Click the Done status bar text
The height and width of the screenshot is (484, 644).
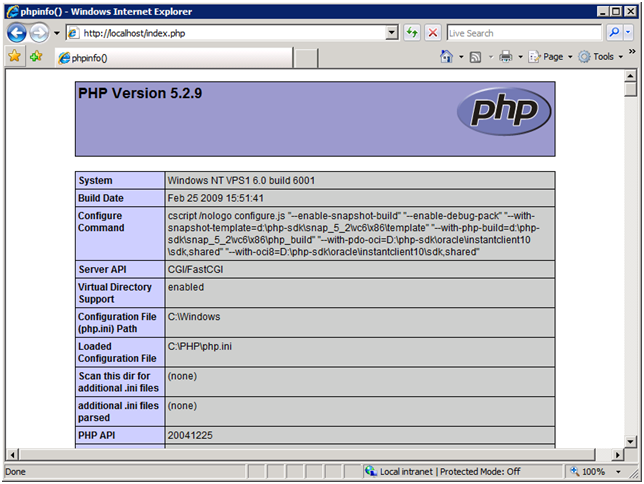[15, 472]
